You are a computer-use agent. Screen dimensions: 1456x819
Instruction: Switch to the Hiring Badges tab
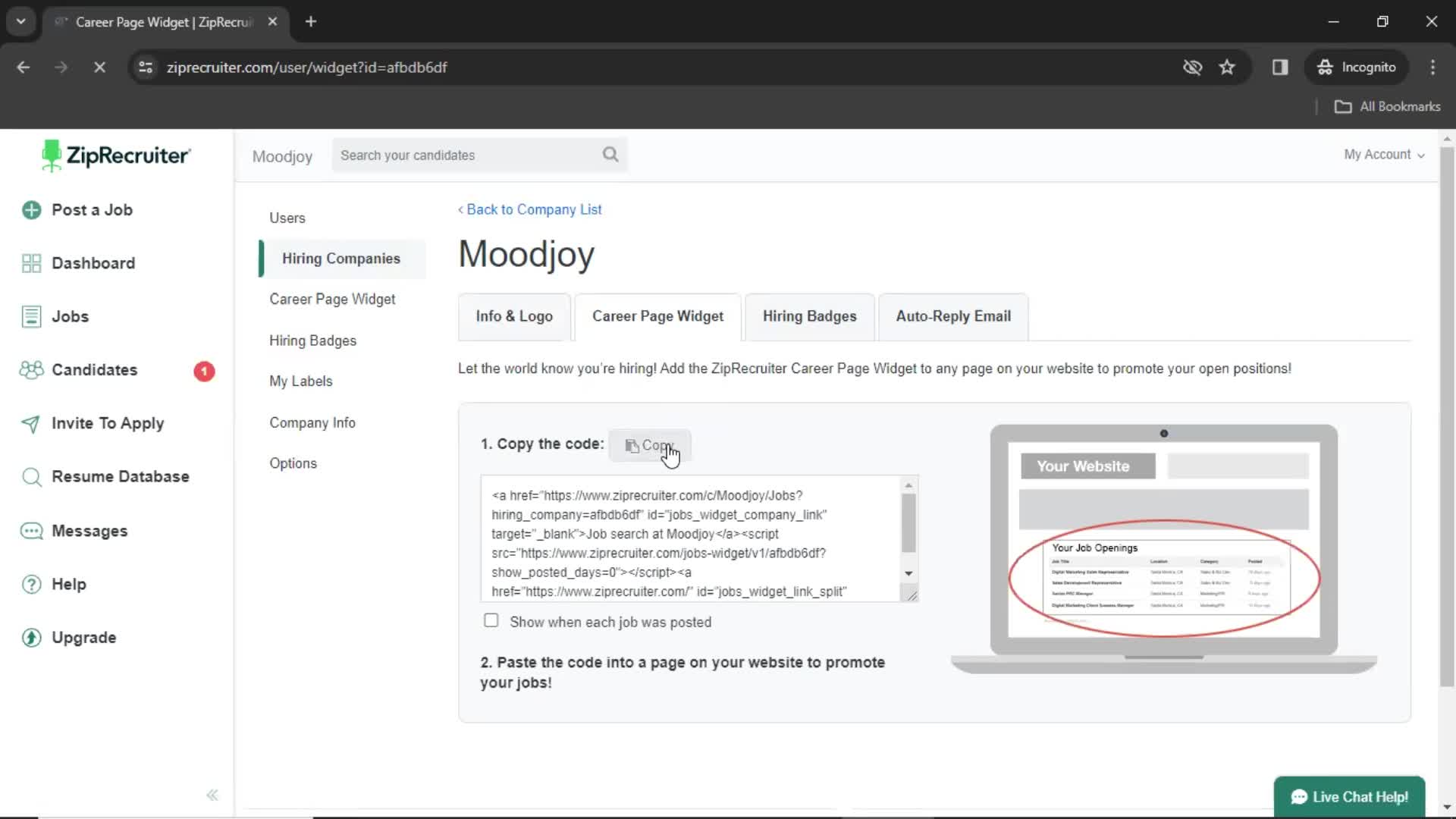pos(808,316)
